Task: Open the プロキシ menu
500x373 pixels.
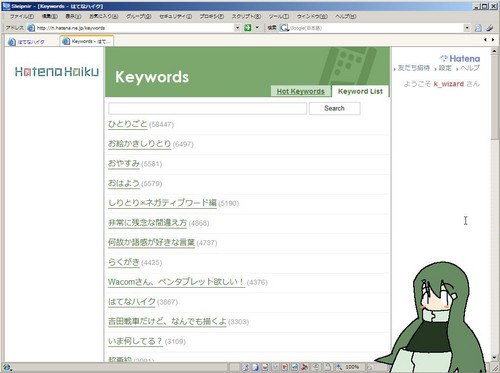Action: click(x=212, y=16)
